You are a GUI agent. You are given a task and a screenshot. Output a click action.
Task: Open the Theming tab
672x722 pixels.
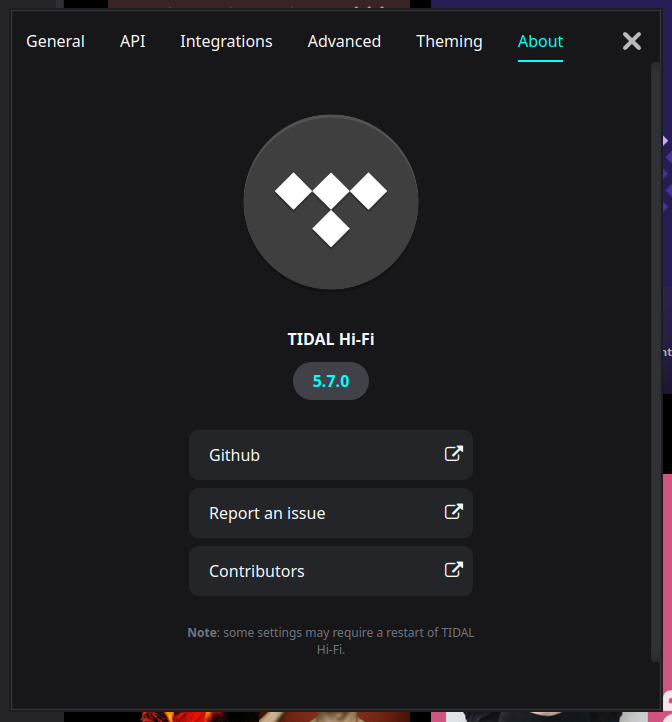449,41
